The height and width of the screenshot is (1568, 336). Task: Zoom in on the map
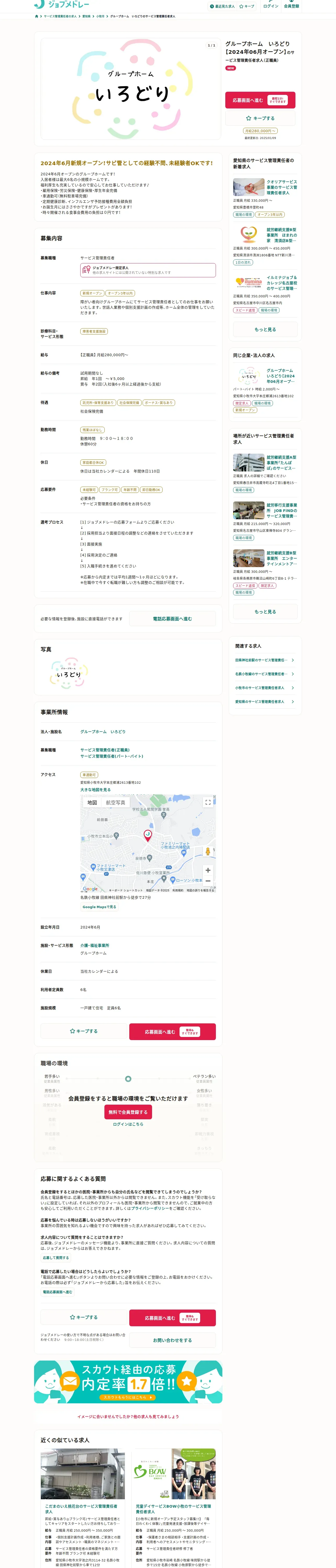click(208, 871)
